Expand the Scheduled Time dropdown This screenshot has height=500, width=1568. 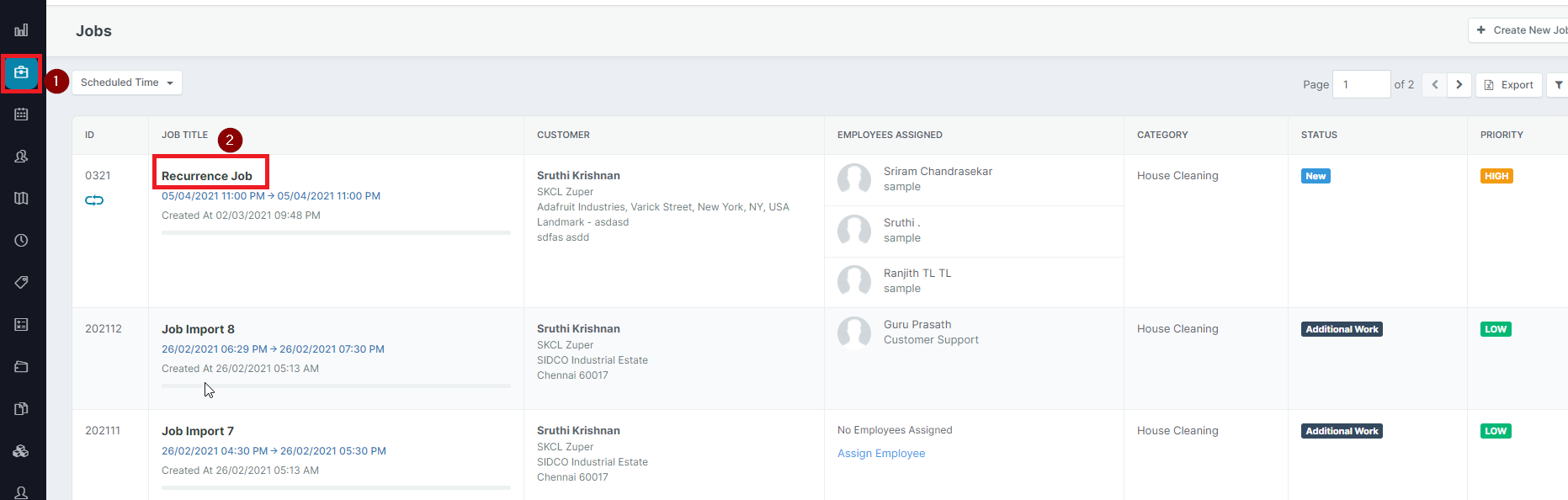(x=127, y=82)
